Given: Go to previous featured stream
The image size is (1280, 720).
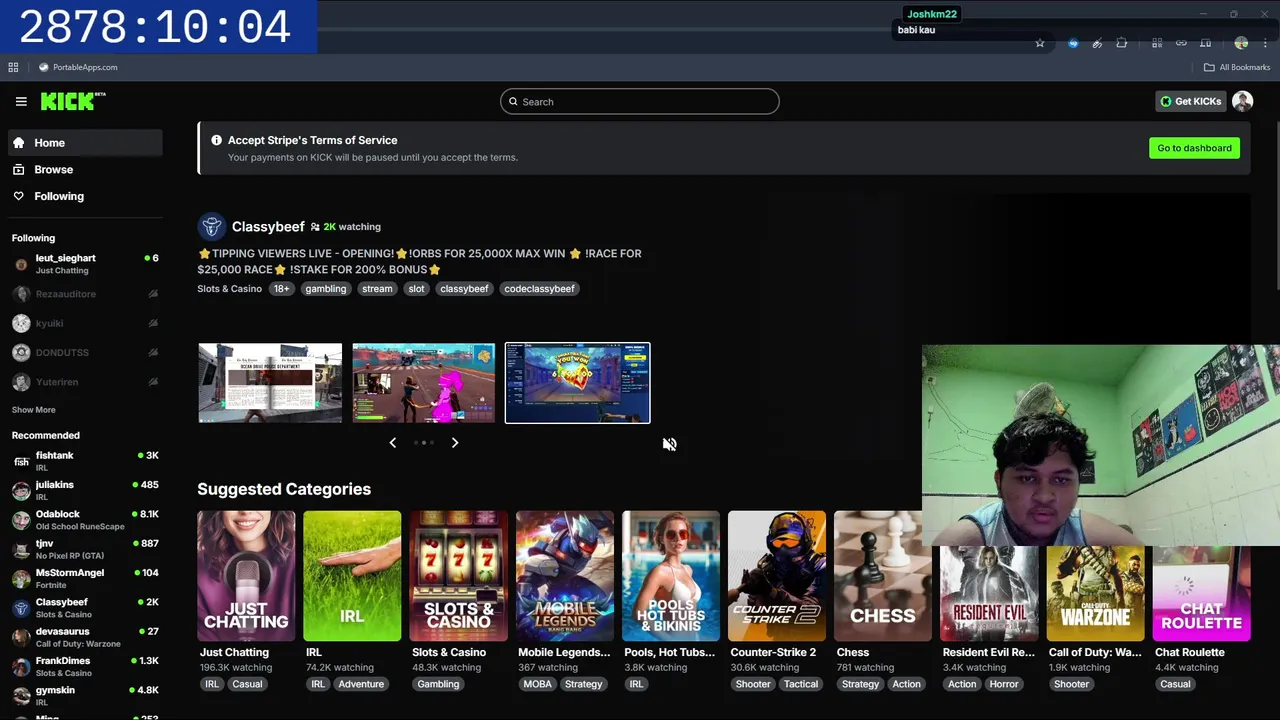Looking at the screenshot, I should (x=393, y=442).
